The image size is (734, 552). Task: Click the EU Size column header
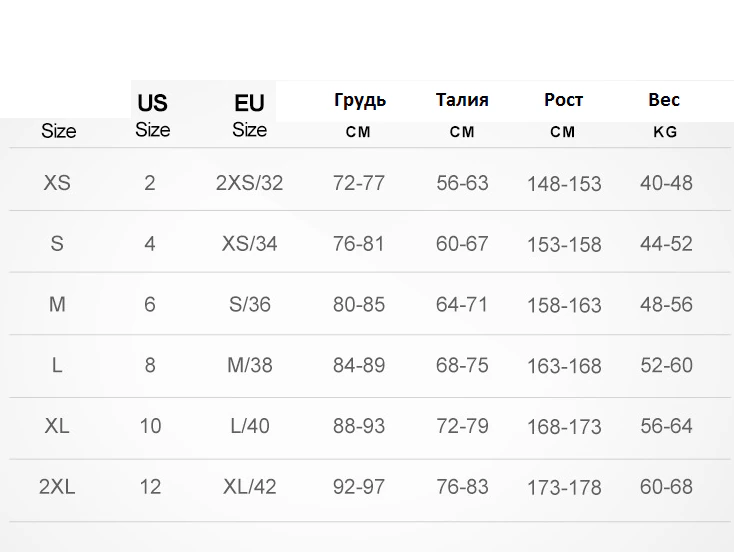(250, 116)
